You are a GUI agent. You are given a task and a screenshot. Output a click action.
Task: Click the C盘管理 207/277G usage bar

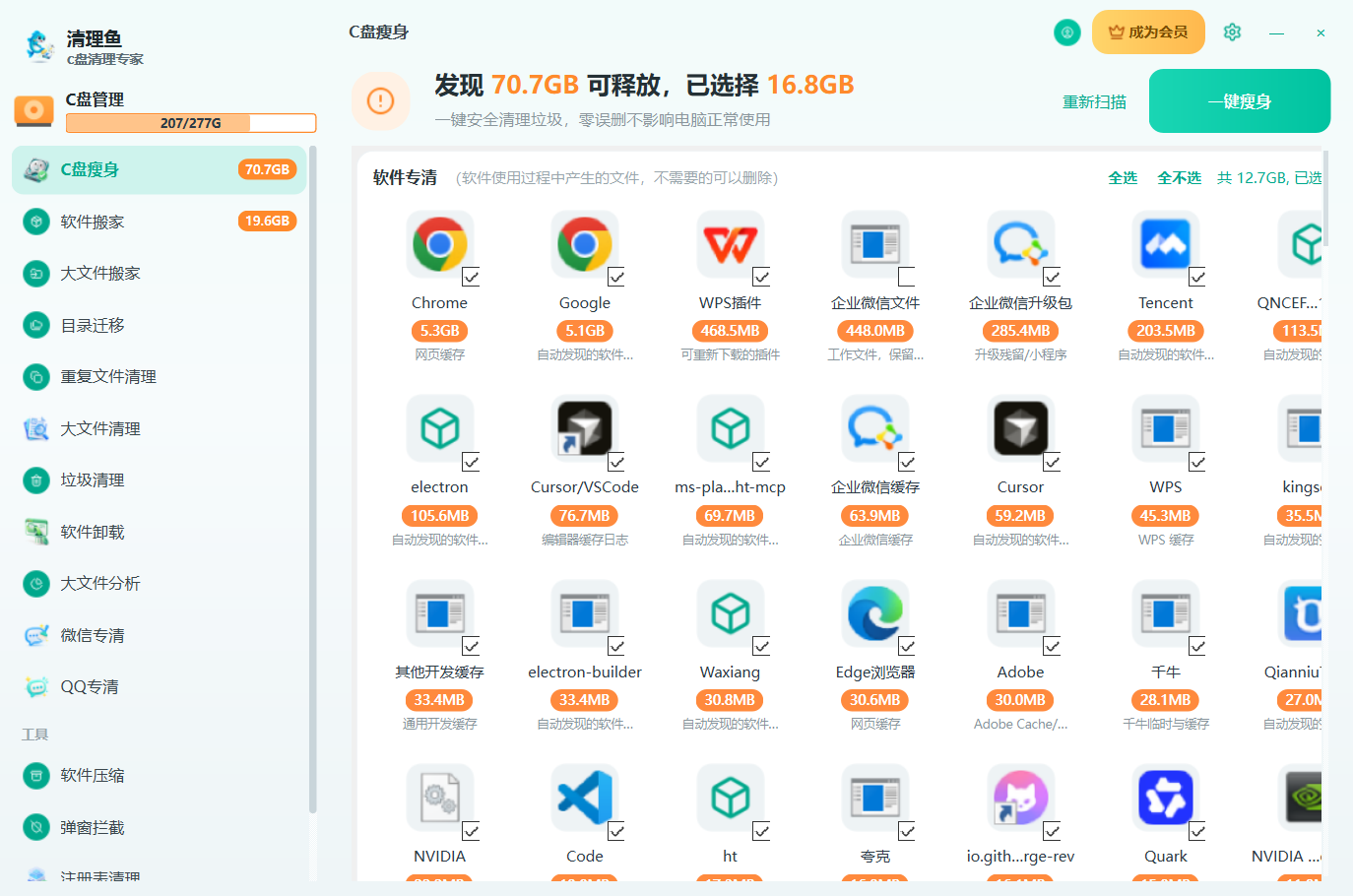coord(191,123)
